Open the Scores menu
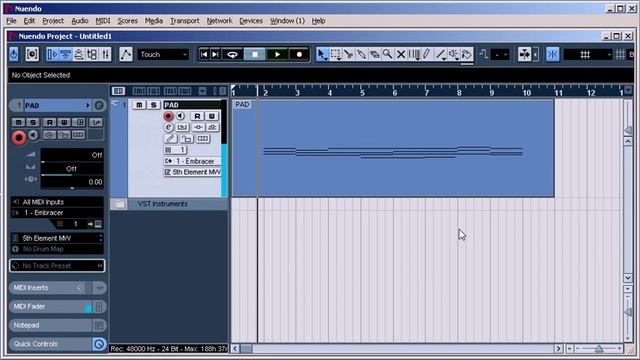640x360 pixels. tap(127, 21)
